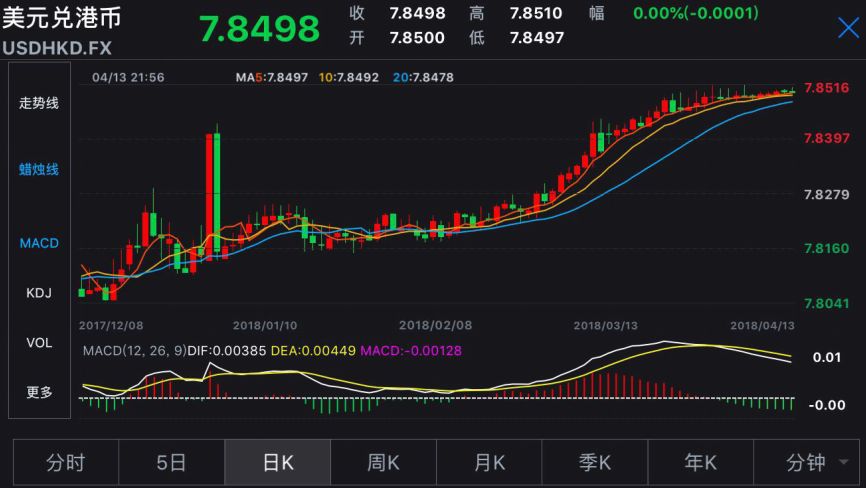This screenshot has width=866, height=488.
Task: Show the MACD indicator
Action: click(x=39, y=243)
